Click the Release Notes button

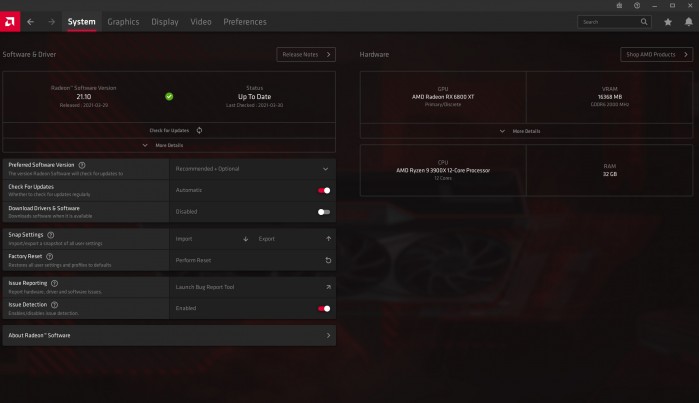click(x=306, y=54)
